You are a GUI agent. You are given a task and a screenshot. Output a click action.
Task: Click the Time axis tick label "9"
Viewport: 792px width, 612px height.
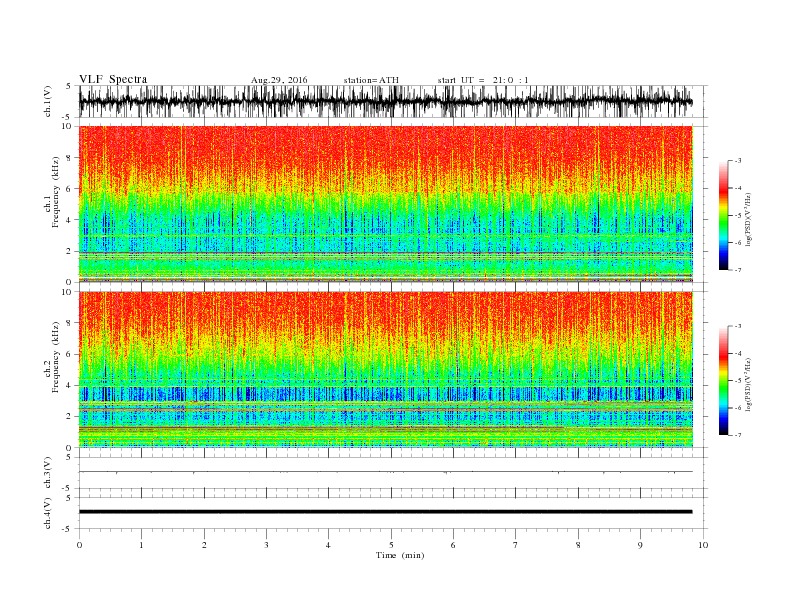[x=640, y=545]
